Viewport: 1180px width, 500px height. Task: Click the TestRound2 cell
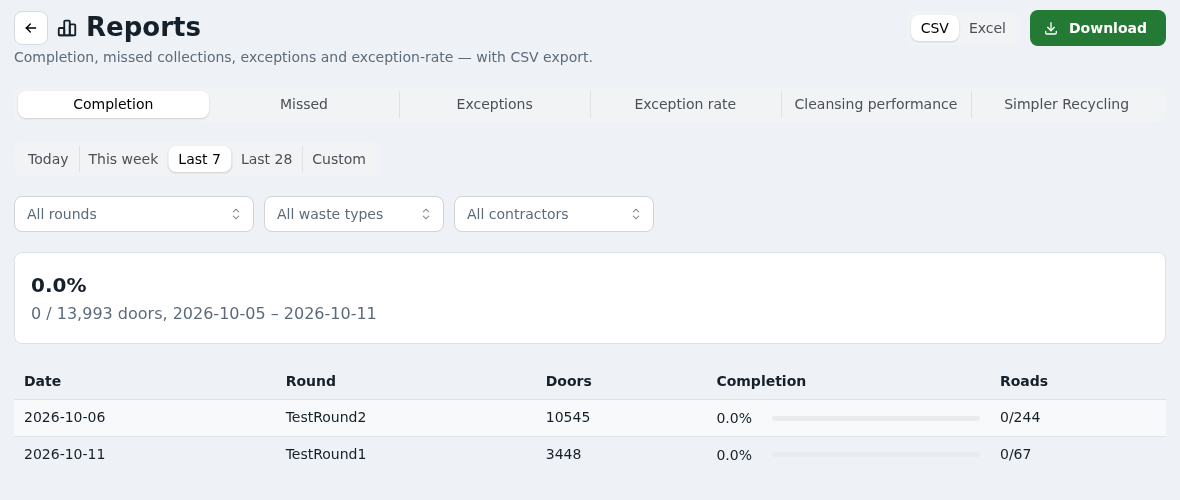tap(326, 418)
